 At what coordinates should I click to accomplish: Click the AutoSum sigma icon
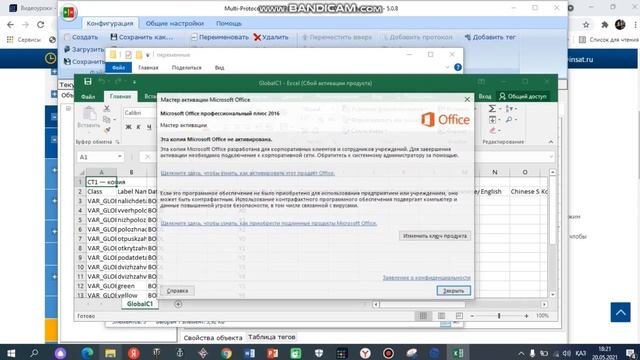tap(492, 109)
